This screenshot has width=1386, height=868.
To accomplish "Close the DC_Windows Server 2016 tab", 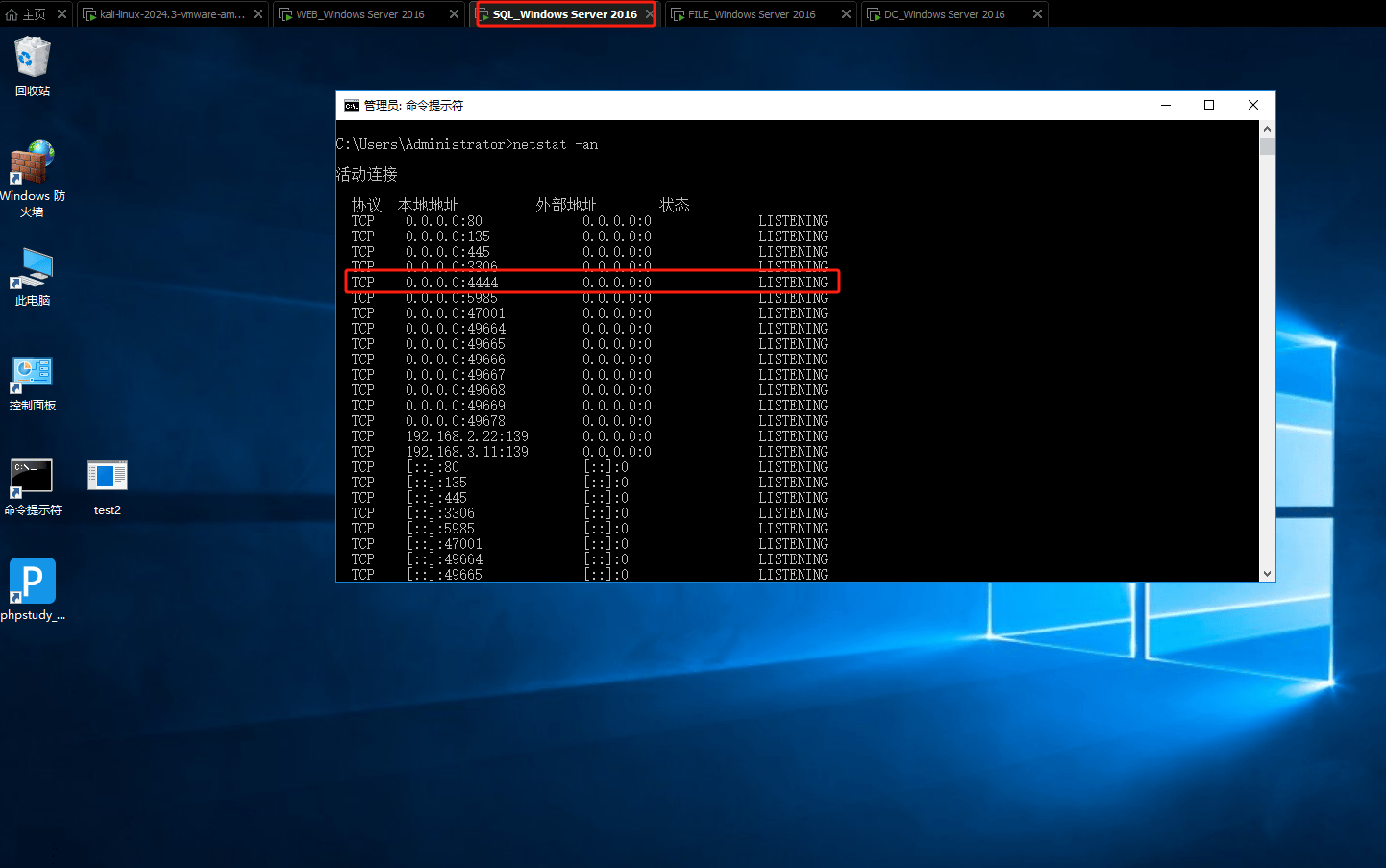I will pos(1037,14).
